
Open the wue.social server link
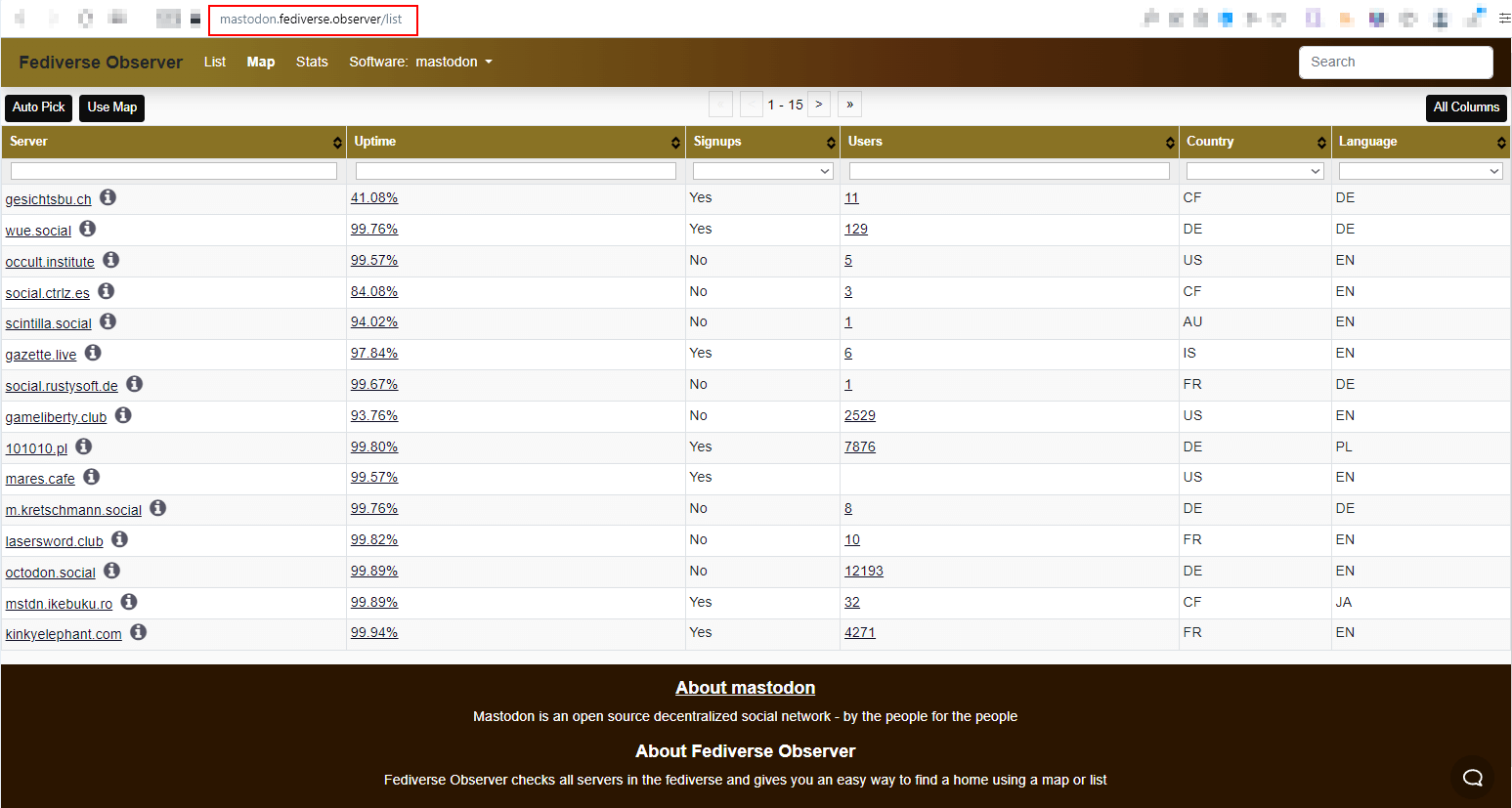pyautogui.click(x=38, y=231)
